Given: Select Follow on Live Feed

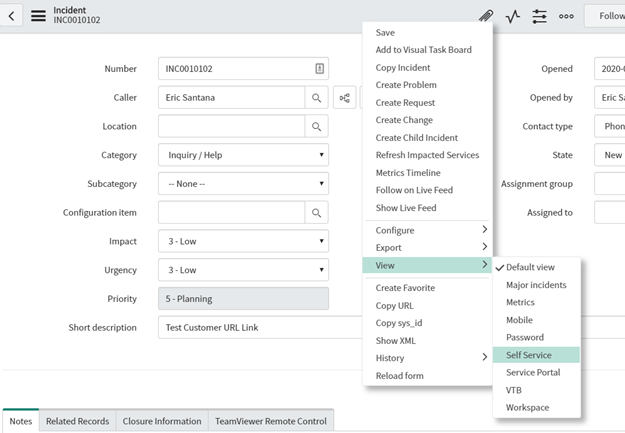Looking at the screenshot, I should pyautogui.click(x=427, y=190).
